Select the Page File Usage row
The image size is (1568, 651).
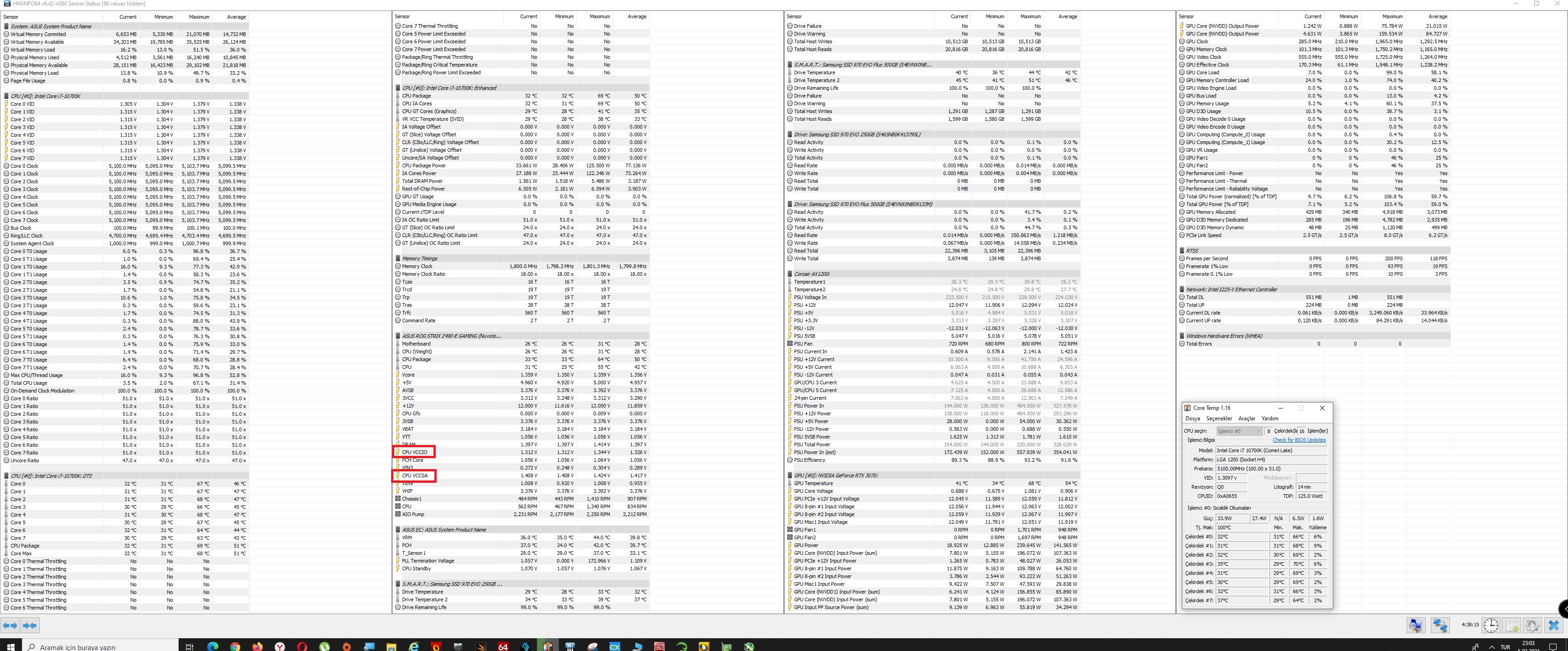point(126,80)
